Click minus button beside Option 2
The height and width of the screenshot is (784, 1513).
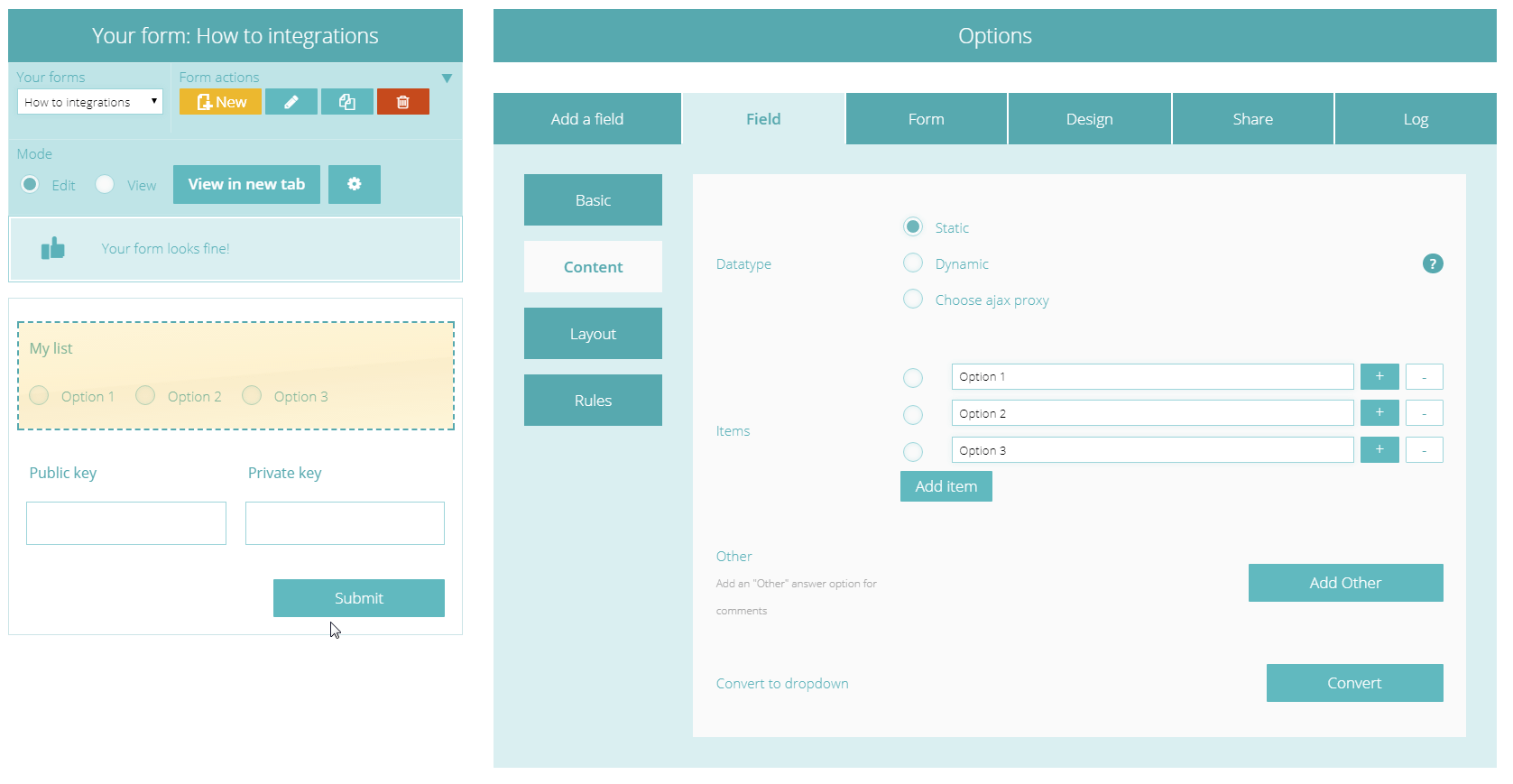pos(1425,413)
